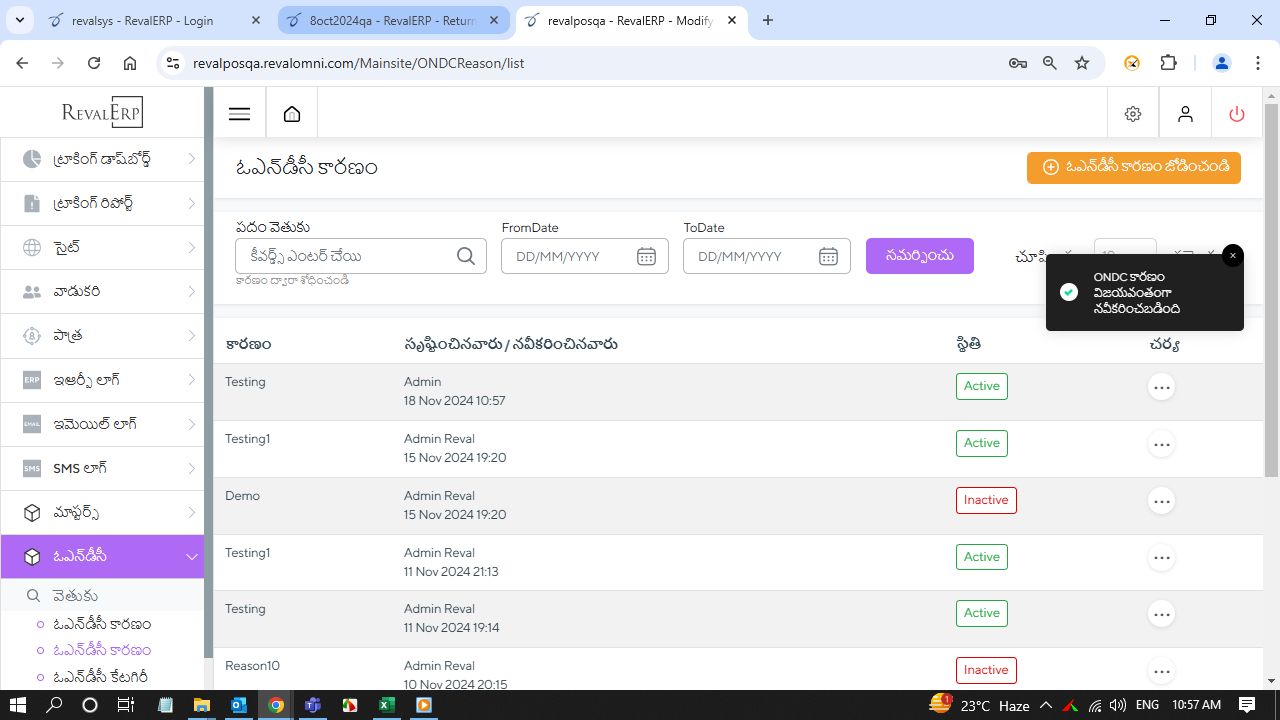Open action menu for Demo row
Screen dimensions: 1280x720
click(x=1161, y=501)
